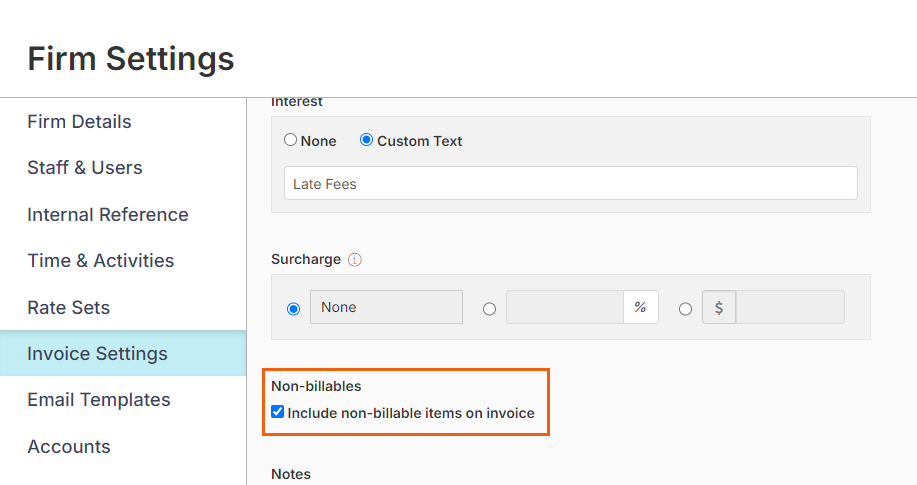The image size is (917, 485).
Task: Click the dollar sign addon
Action: coord(719,307)
